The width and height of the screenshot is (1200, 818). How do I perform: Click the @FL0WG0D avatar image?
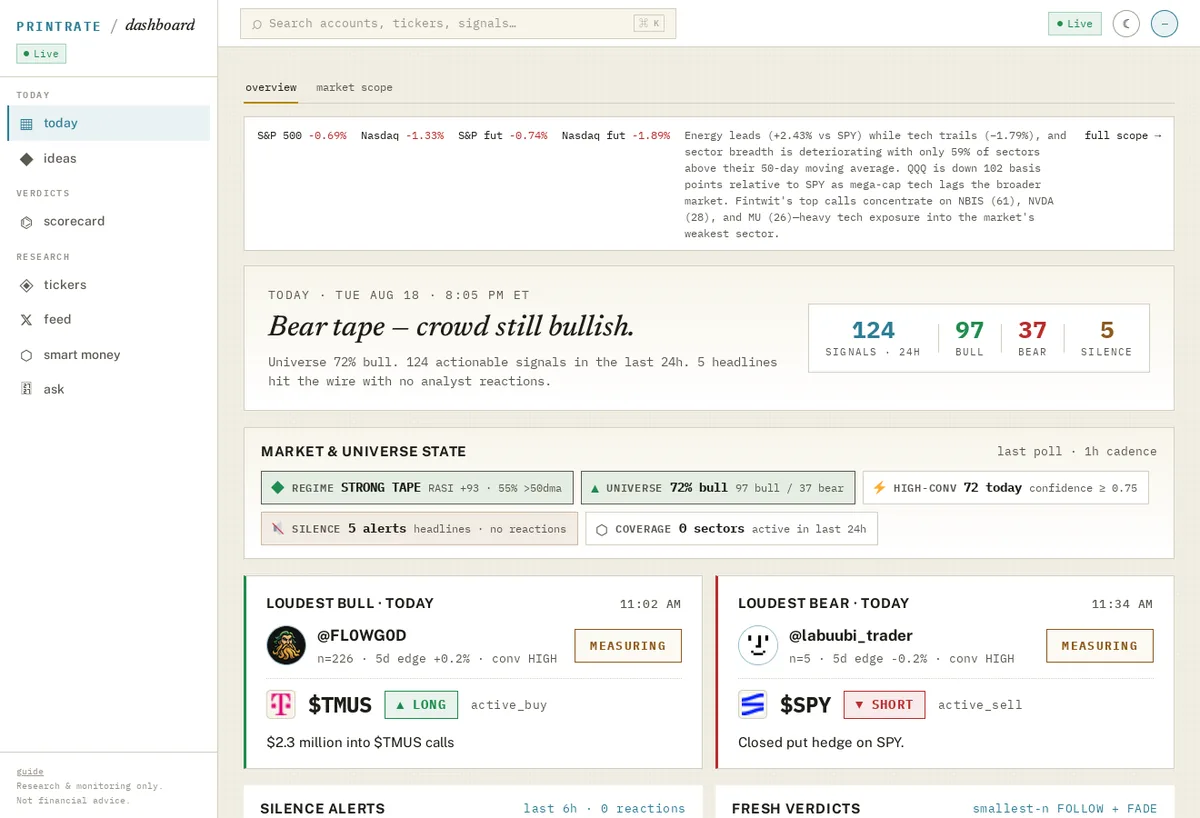(286, 645)
